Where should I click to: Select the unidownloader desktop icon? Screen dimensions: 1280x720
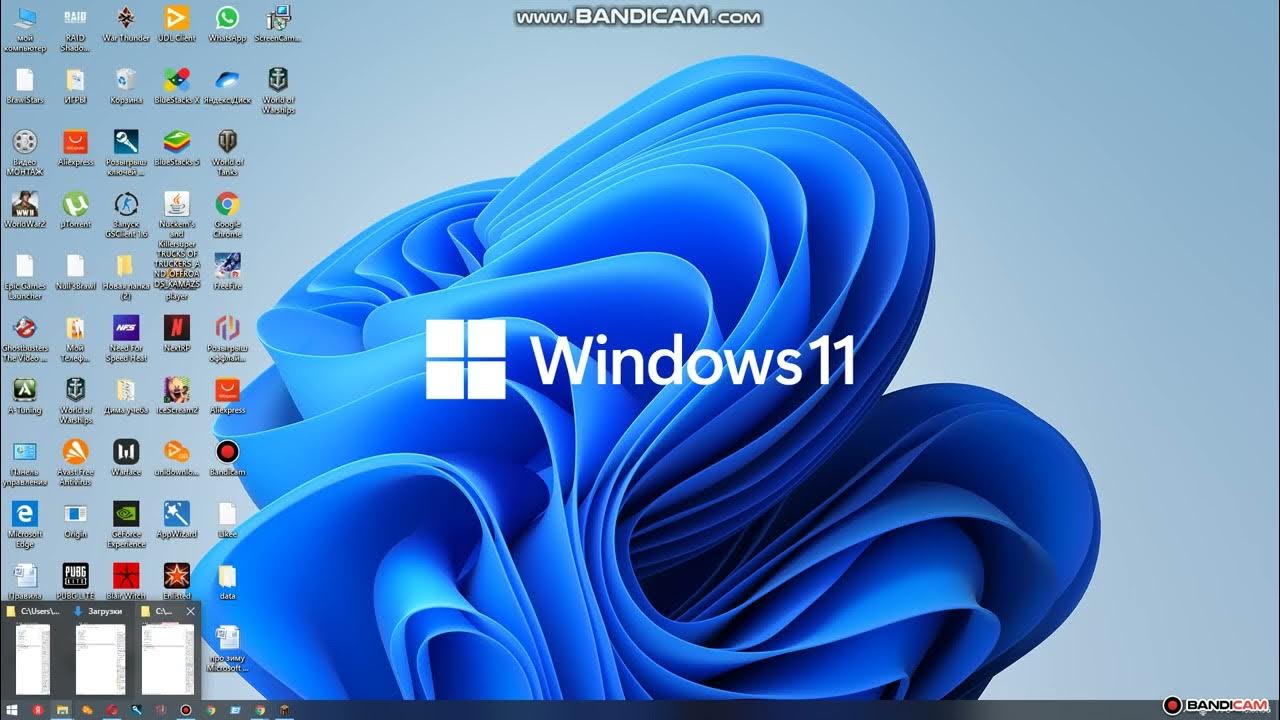(x=176, y=458)
